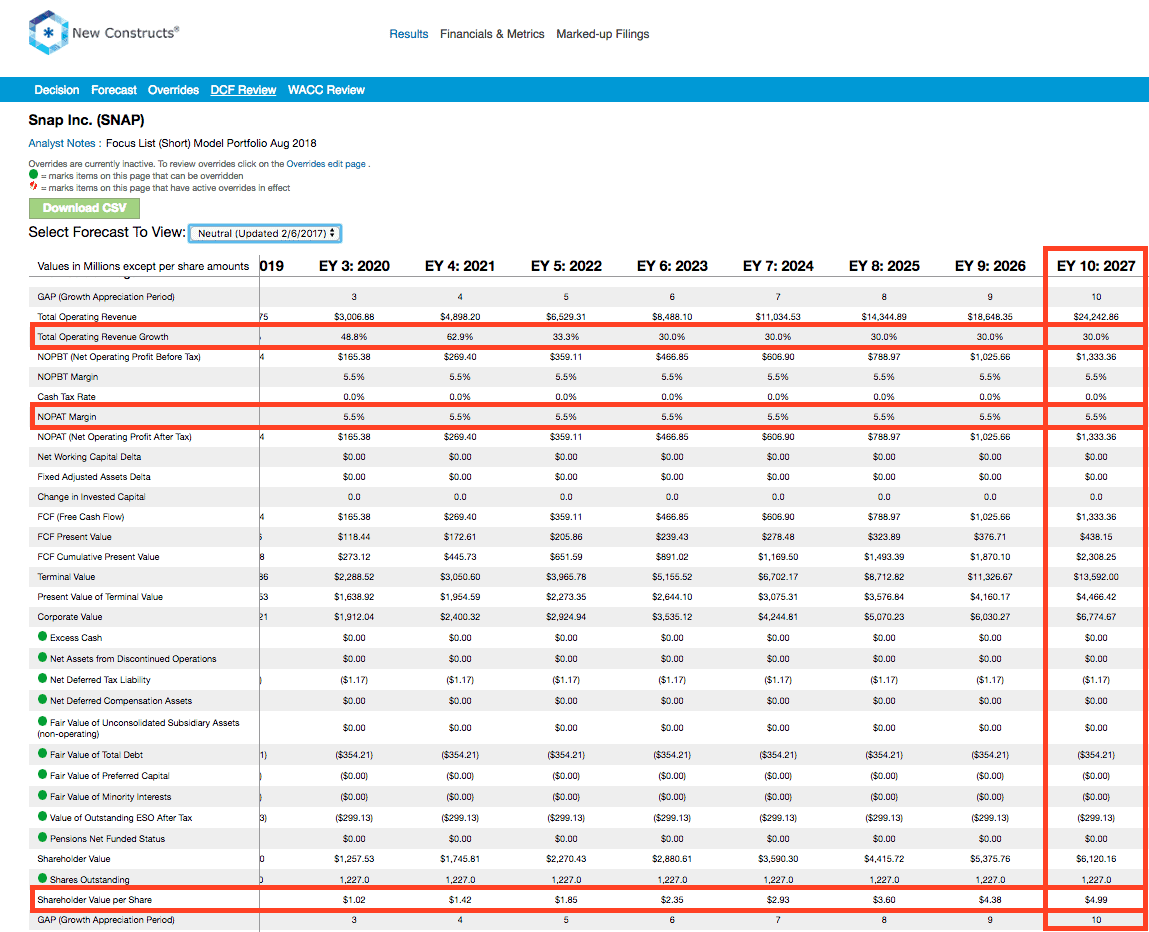This screenshot has height=932, width=1149.
Task: Click the Total Operating Revenue Growth row label
Action: pos(103,337)
